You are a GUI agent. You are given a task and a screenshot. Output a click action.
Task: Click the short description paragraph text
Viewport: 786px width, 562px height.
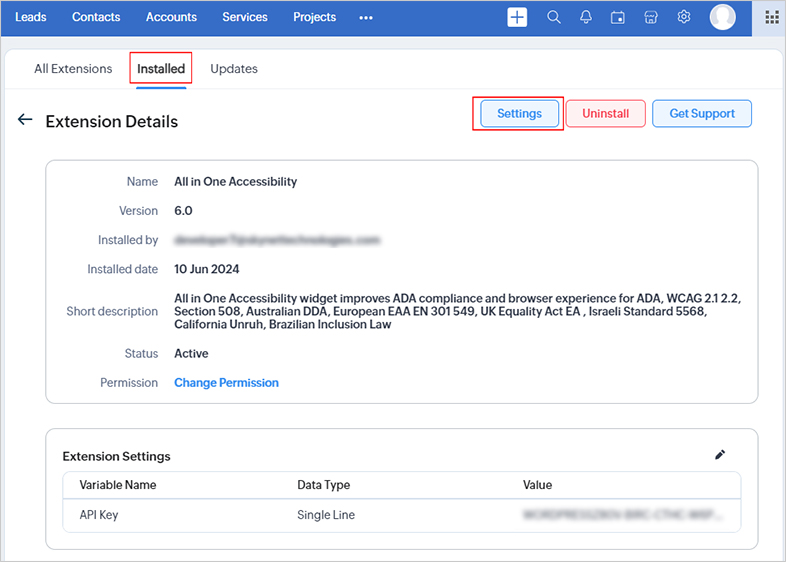coord(457,311)
